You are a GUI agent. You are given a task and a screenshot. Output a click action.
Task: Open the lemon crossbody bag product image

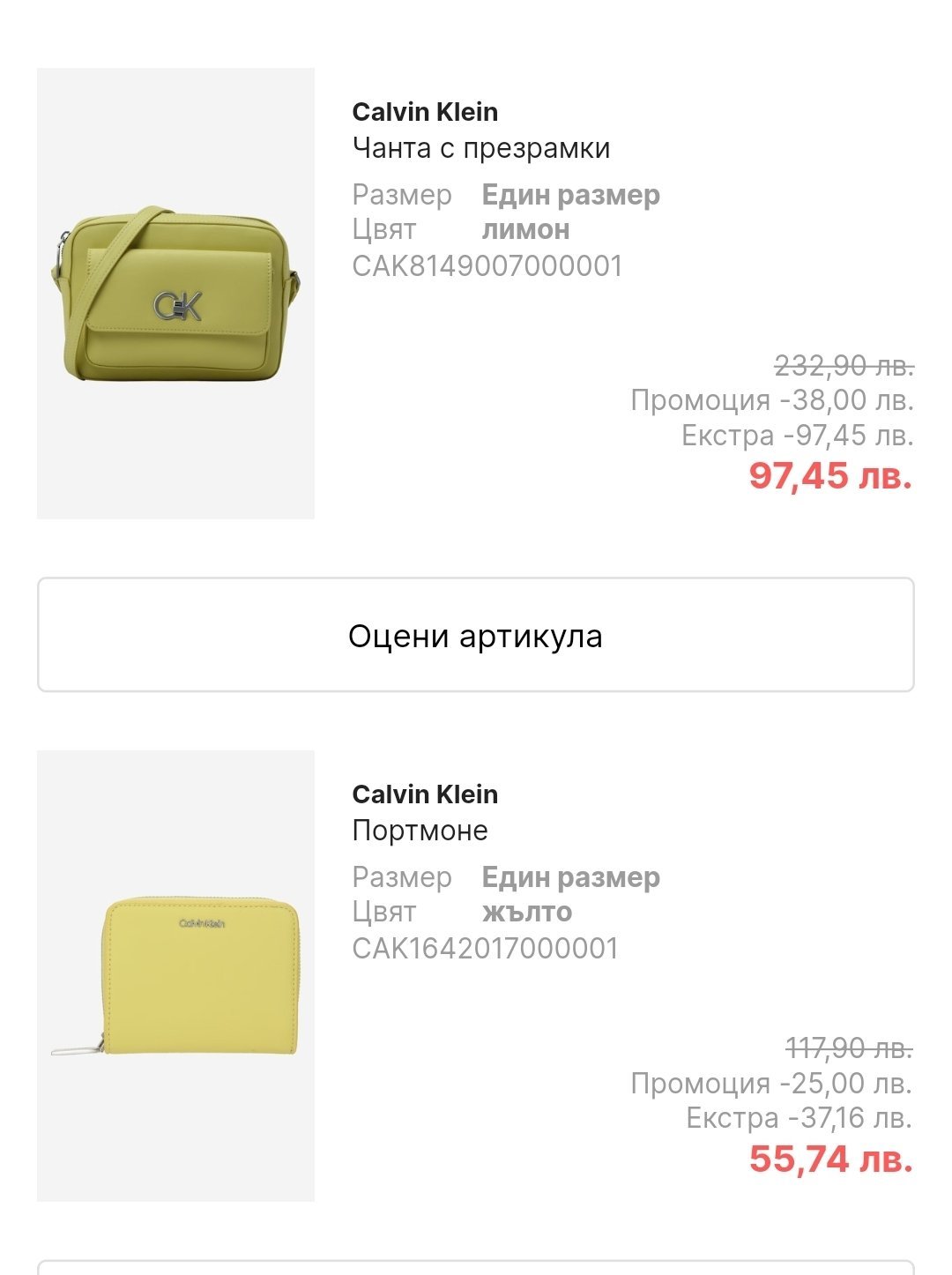(176, 294)
